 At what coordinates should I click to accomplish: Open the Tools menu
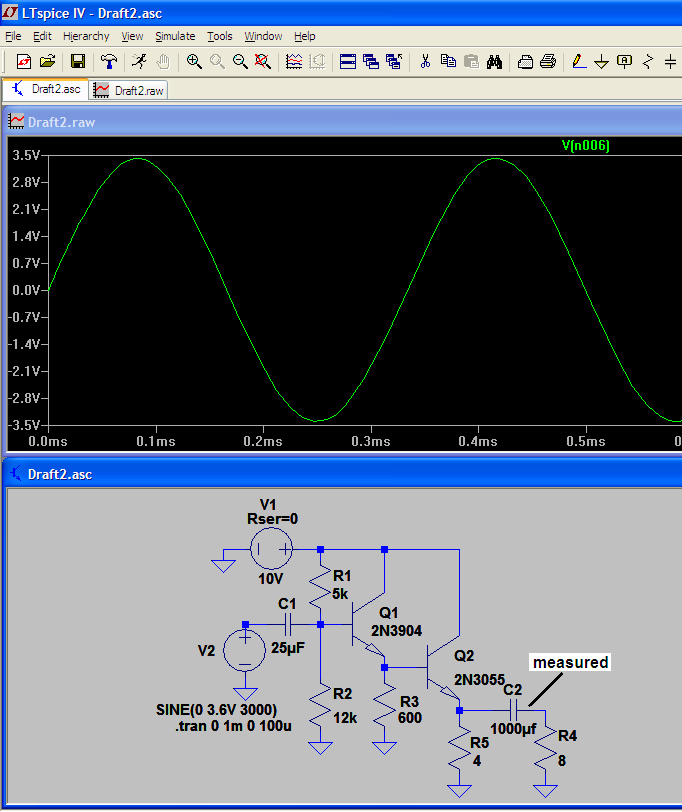(x=220, y=36)
